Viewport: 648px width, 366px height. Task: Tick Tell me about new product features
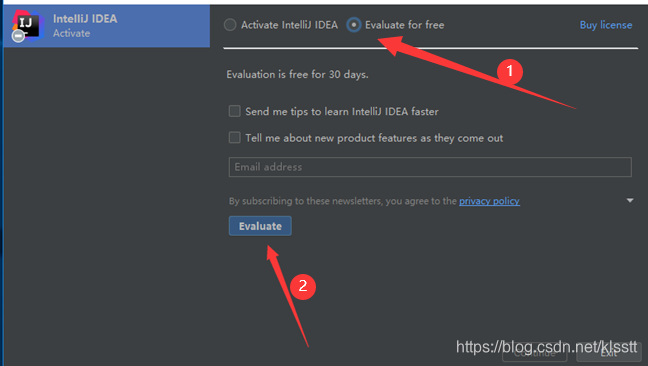235,138
